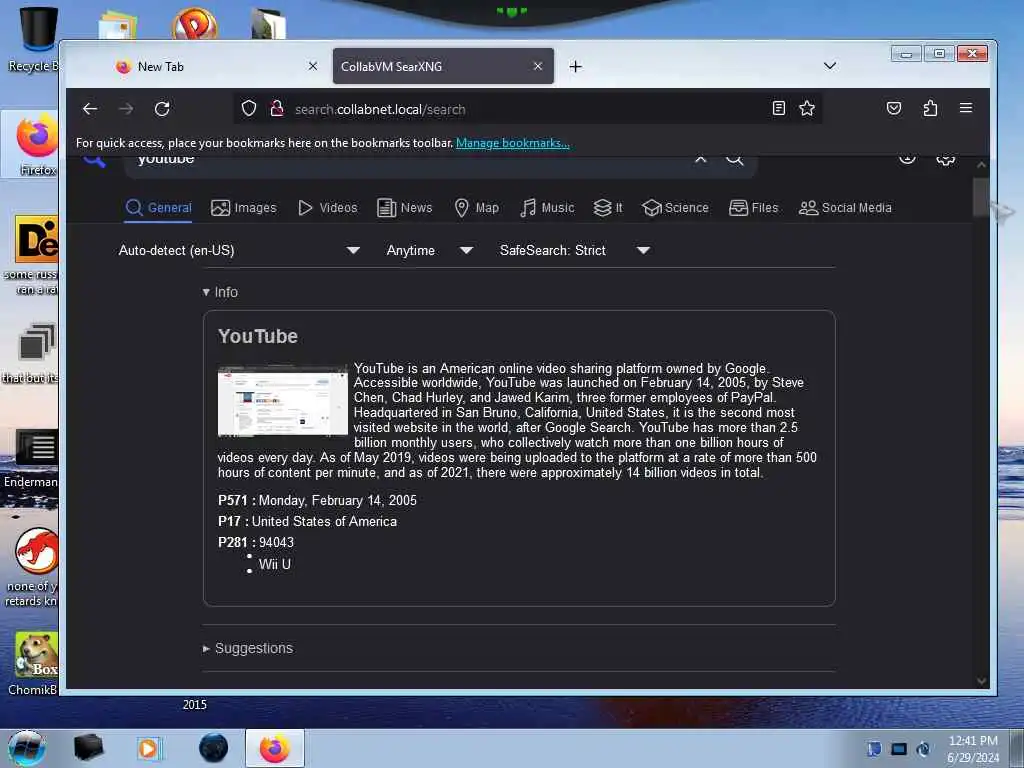Open the ChomikBox desktop icon
Viewport: 1024px width, 768px height.
tap(34, 664)
